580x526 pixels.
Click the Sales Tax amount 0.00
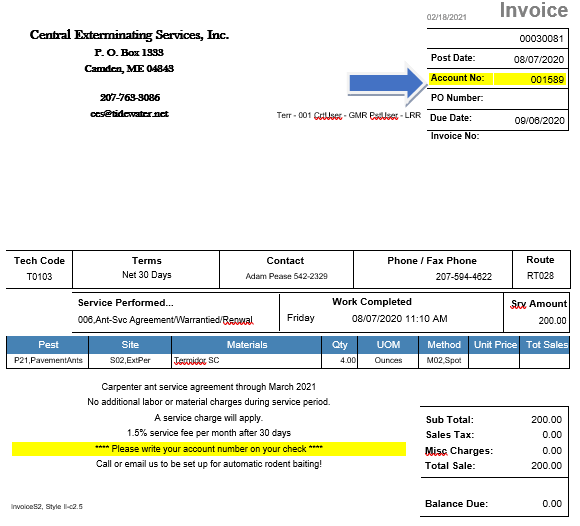click(x=552, y=435)
